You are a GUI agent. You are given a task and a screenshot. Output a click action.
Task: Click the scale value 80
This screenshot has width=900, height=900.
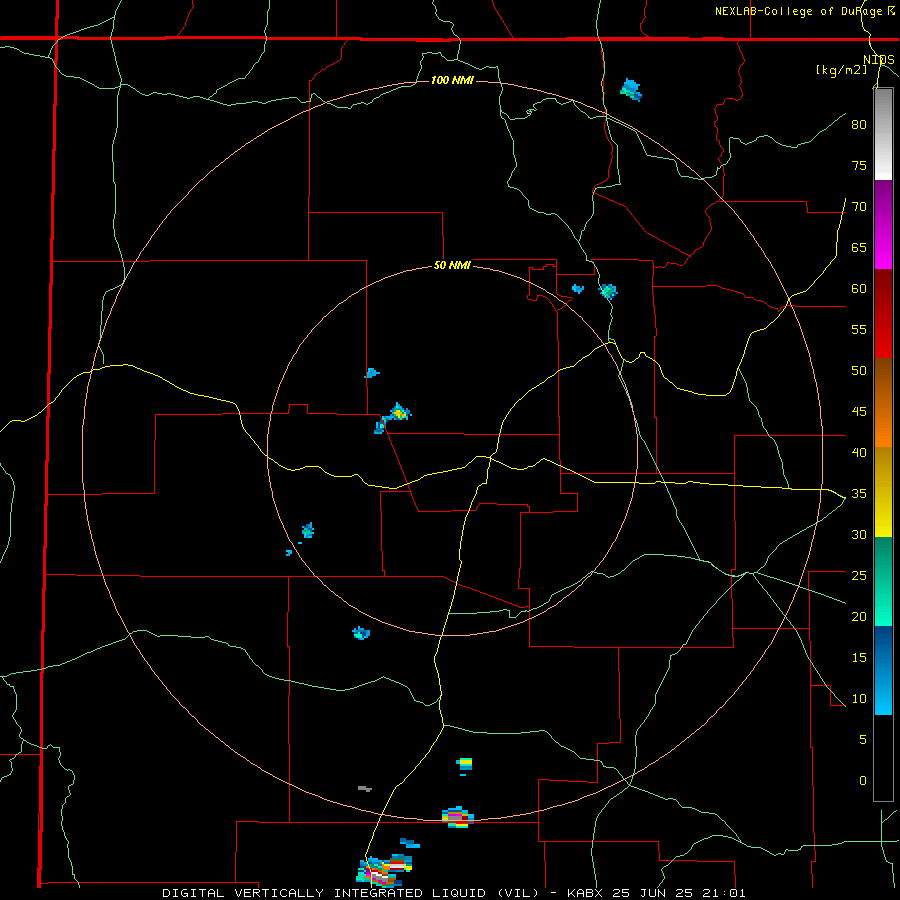click(x=859, y=125)
